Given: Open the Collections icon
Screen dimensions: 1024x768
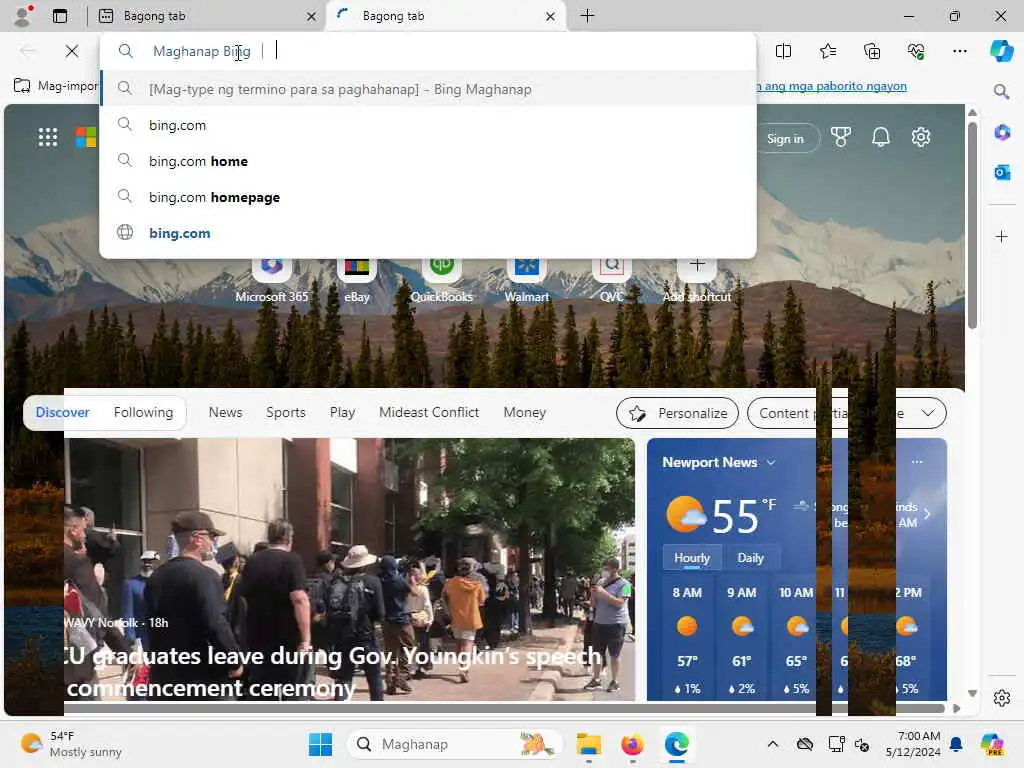Looking at the screenshot, I should pos(872,51).
